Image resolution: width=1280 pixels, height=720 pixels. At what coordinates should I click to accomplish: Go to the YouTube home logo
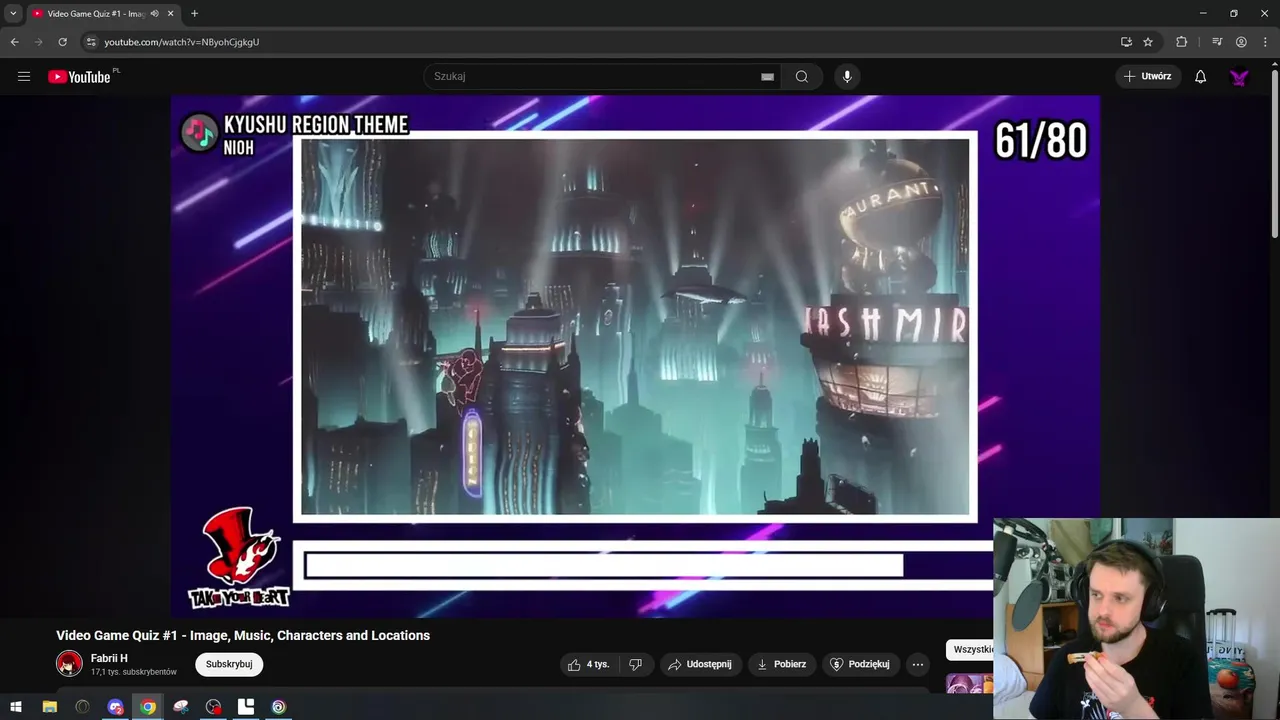point(79,77)
